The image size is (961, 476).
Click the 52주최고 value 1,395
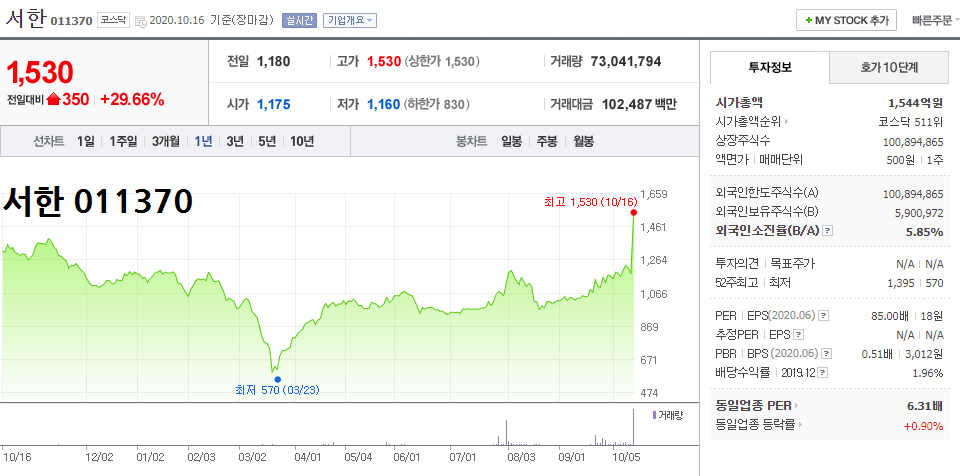click(900, 283)
